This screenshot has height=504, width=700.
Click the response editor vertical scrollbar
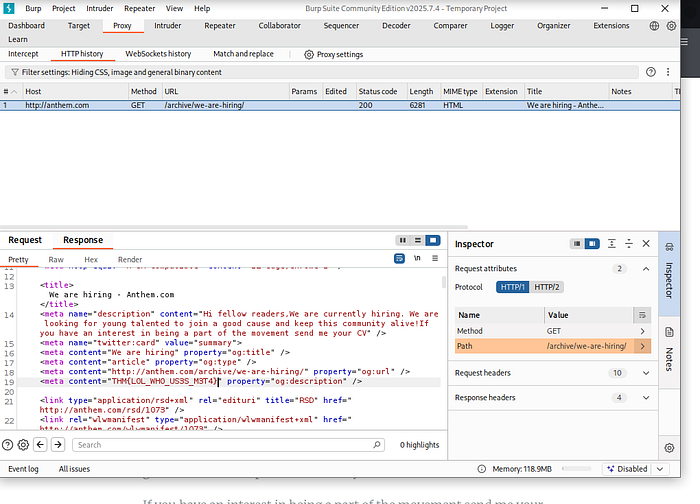coord(443,282)
